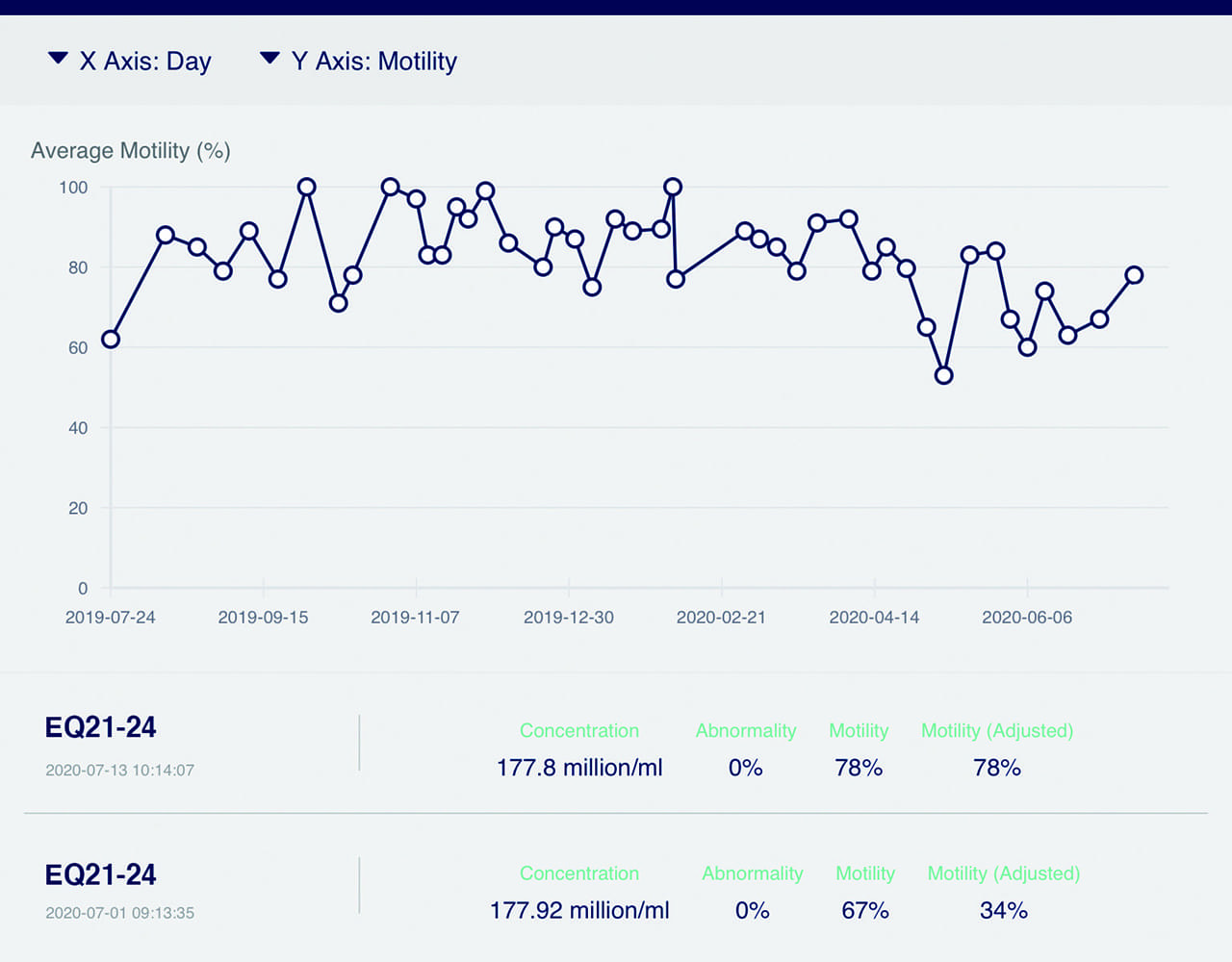Screen dimensions: 1232x962
Task: Open EQ21-24 record from 2020-07-01
Action: click(x=101, y=874)
